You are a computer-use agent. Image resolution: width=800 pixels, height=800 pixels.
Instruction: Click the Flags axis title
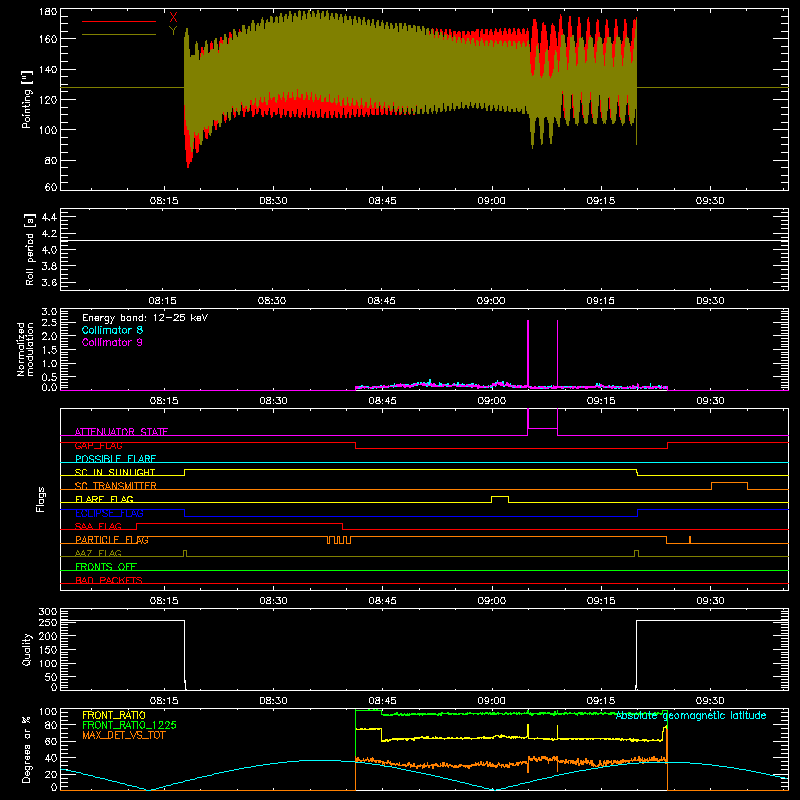[x=41, y=499]
